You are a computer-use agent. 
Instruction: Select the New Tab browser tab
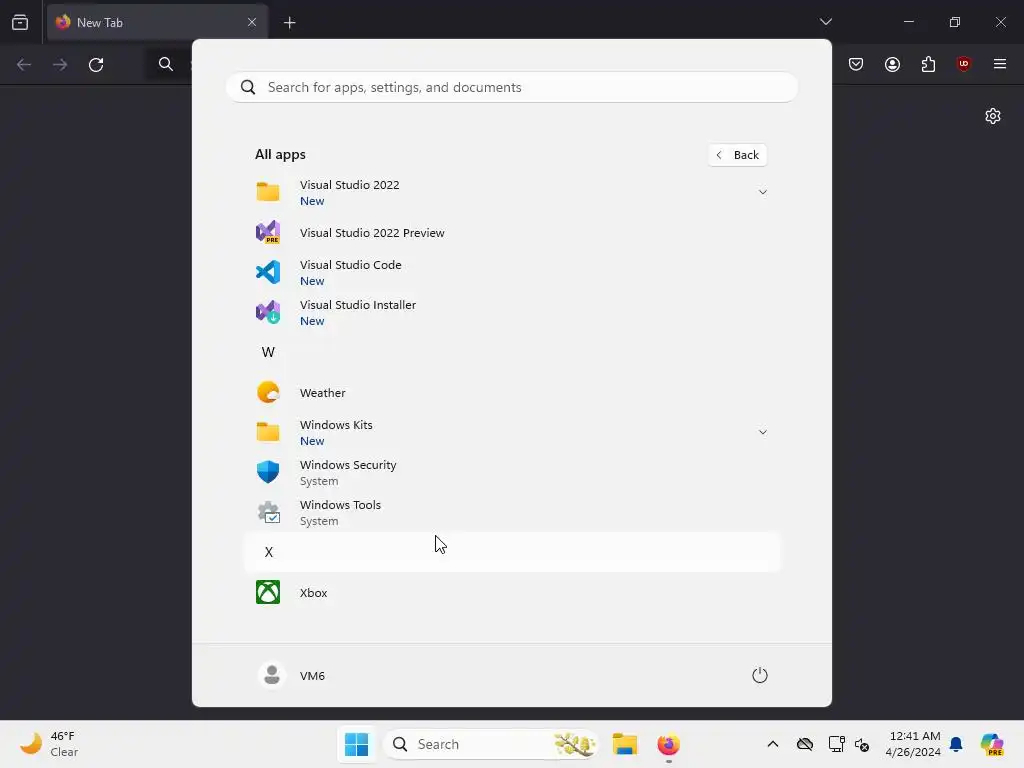coord(157,22)
